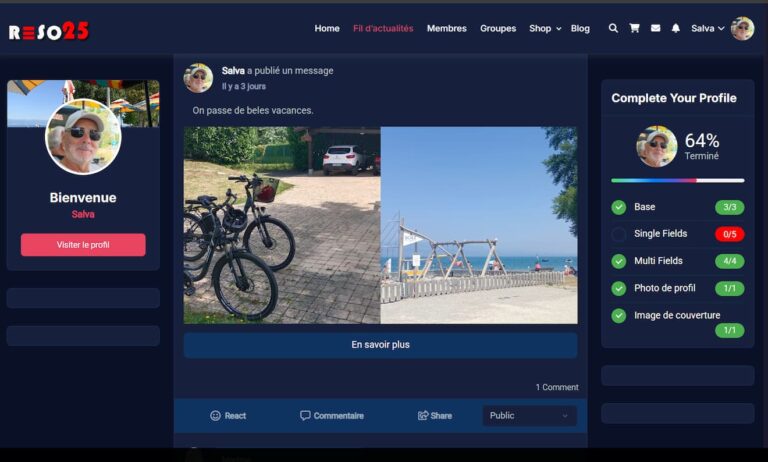Click the Complete Your Profile heading
The image size is (768, 462).
pos(674,98)
